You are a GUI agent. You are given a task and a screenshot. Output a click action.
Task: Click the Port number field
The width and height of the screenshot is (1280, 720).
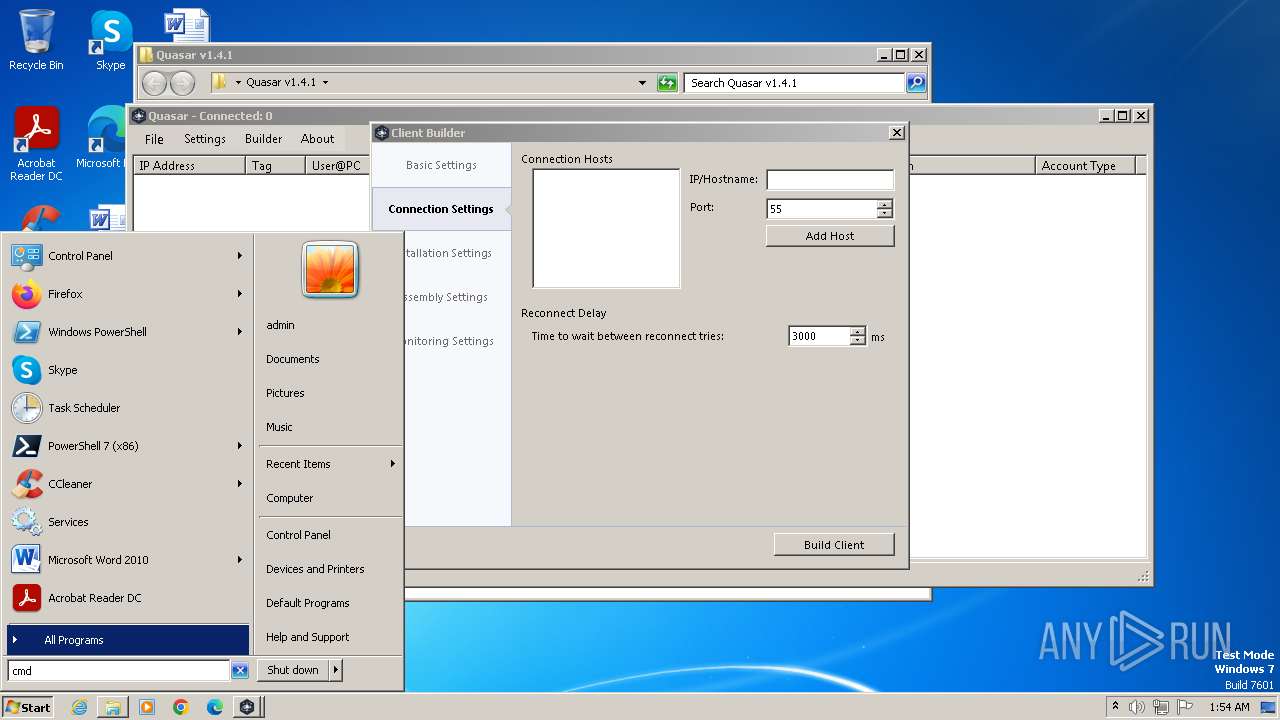821,209
